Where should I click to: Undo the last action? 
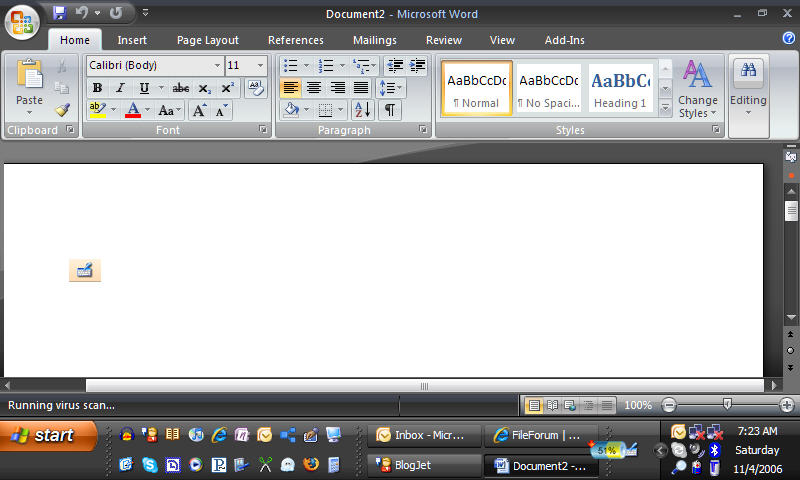(x=82, y=13)
